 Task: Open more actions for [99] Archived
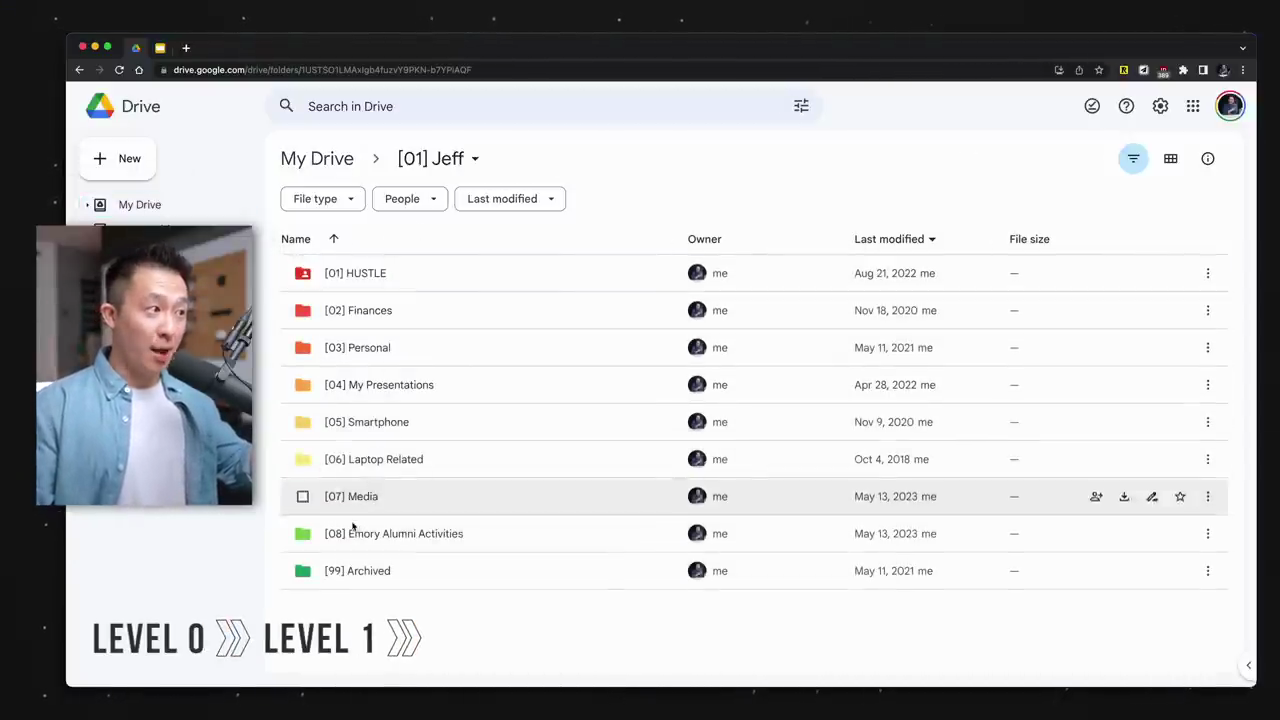tap(1207, 570)
